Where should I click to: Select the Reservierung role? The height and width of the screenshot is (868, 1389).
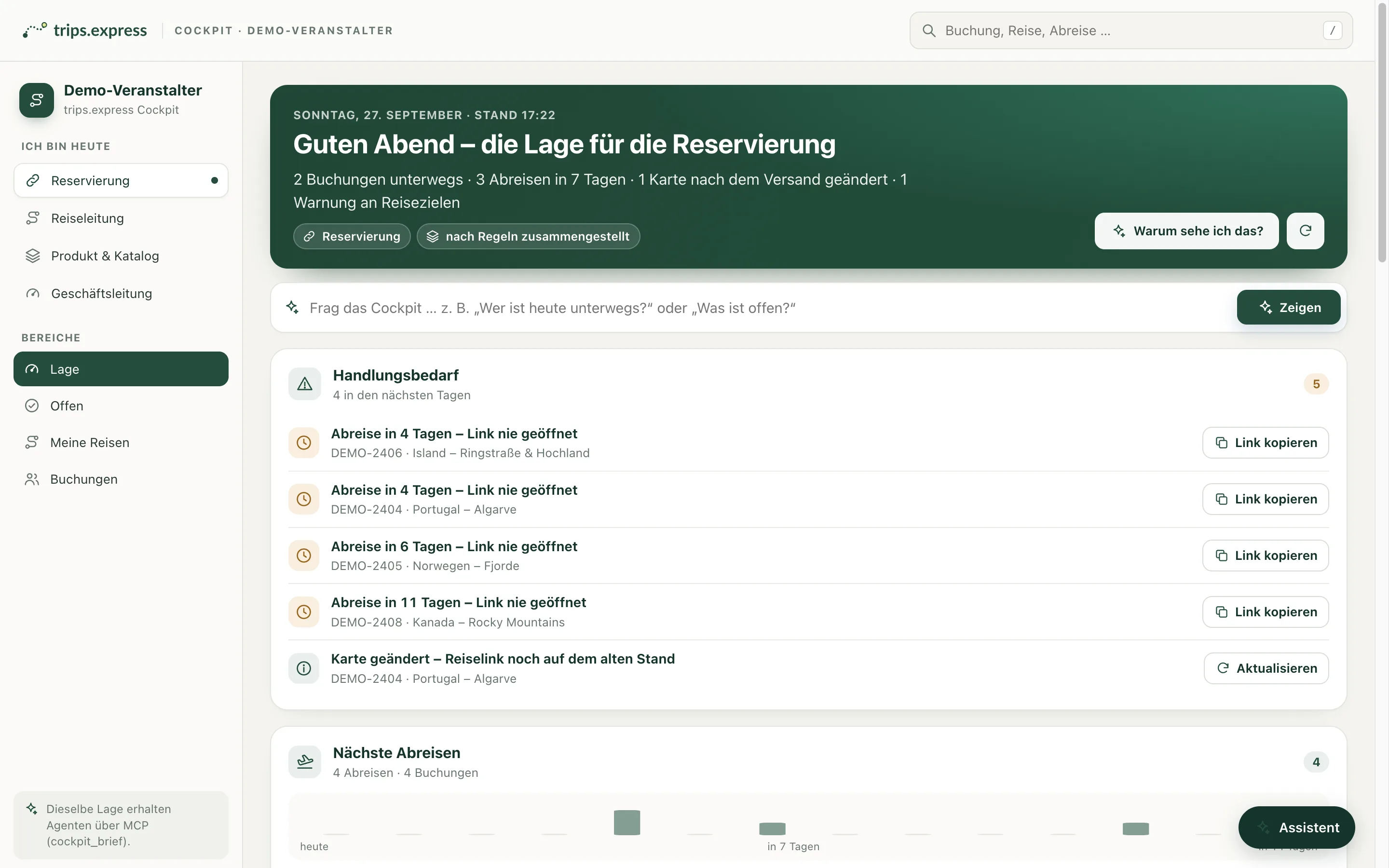[121, 180]
